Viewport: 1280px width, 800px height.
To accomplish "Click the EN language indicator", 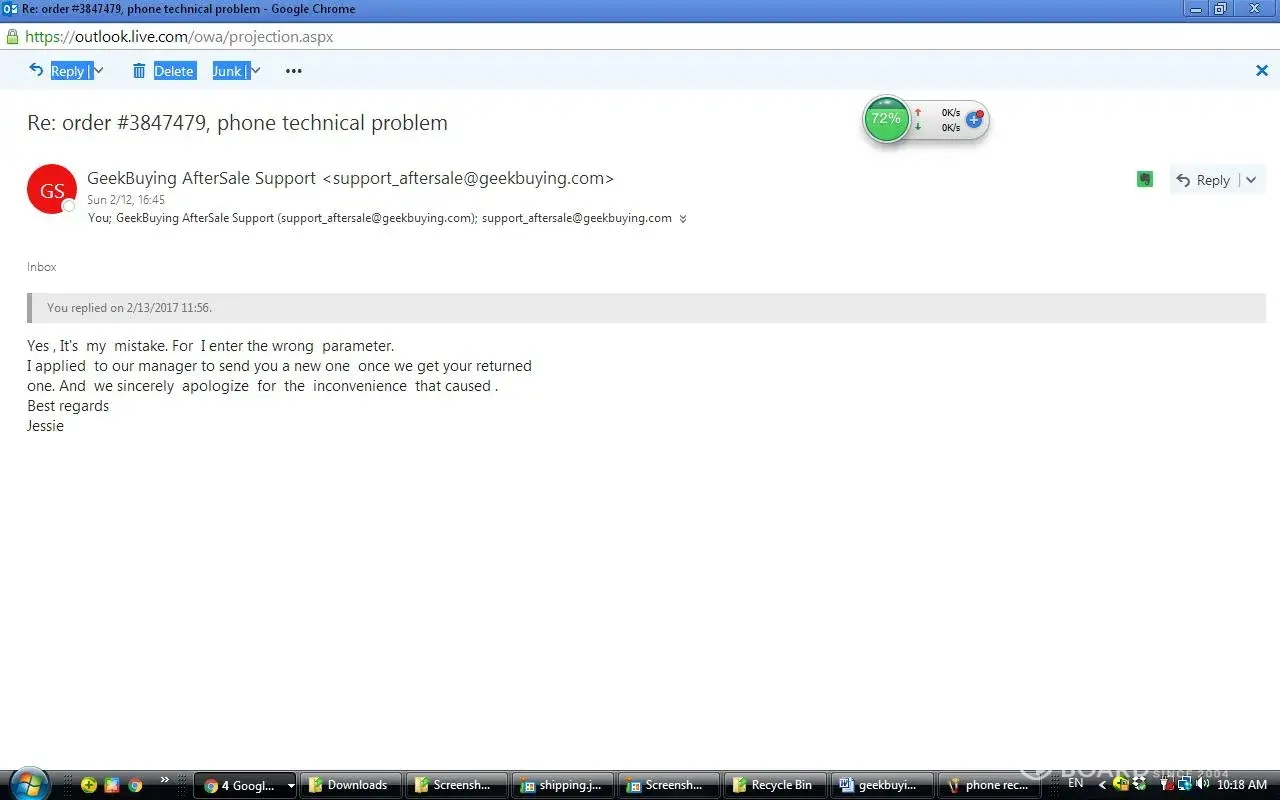I will [1076, 784].
